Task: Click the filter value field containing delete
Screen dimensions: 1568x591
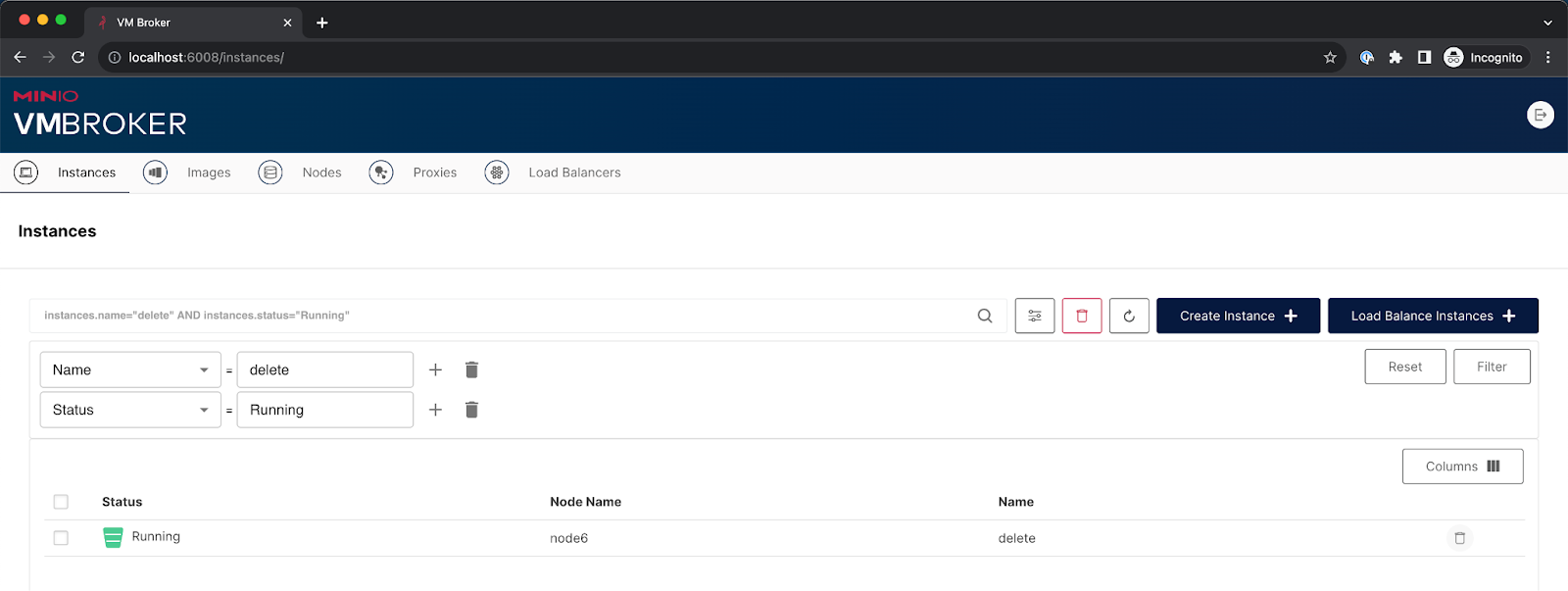Action: click(x=324, y=369)
